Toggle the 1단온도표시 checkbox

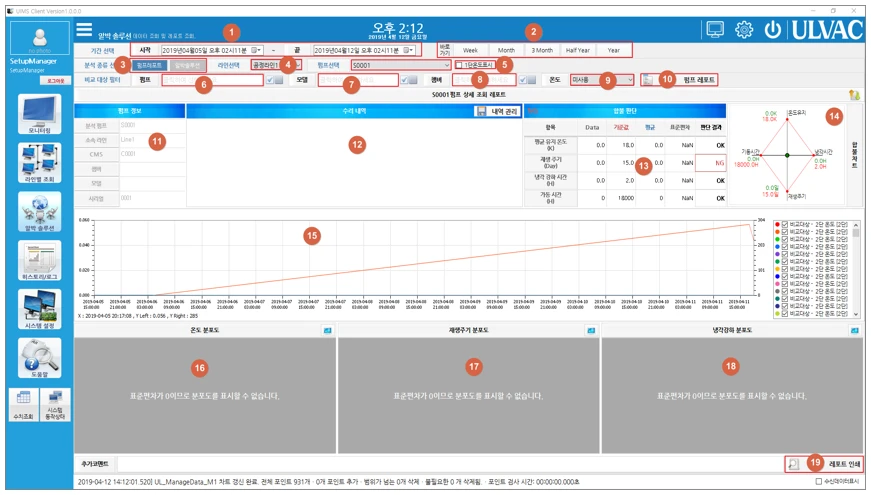[459, 65]
